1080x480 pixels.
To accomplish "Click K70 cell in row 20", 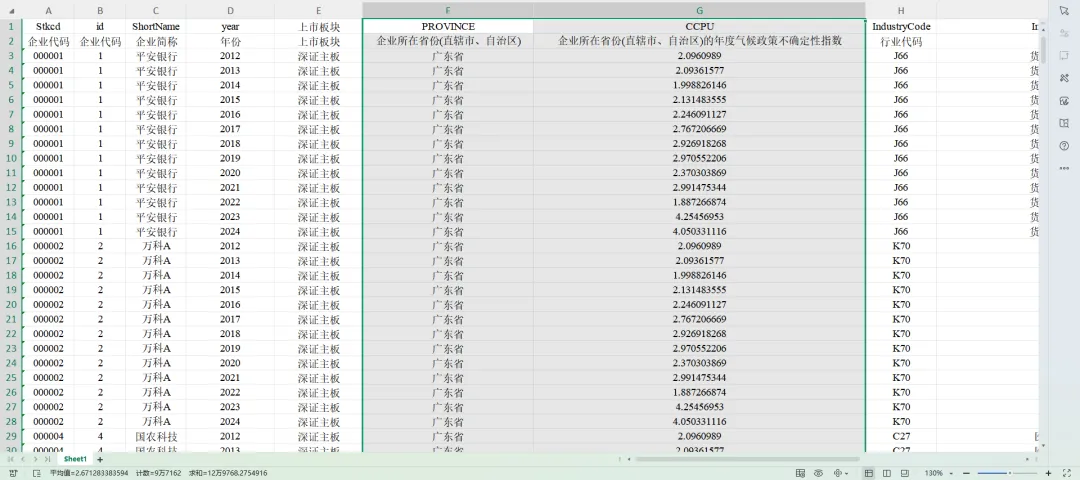I will click(901, 304).
